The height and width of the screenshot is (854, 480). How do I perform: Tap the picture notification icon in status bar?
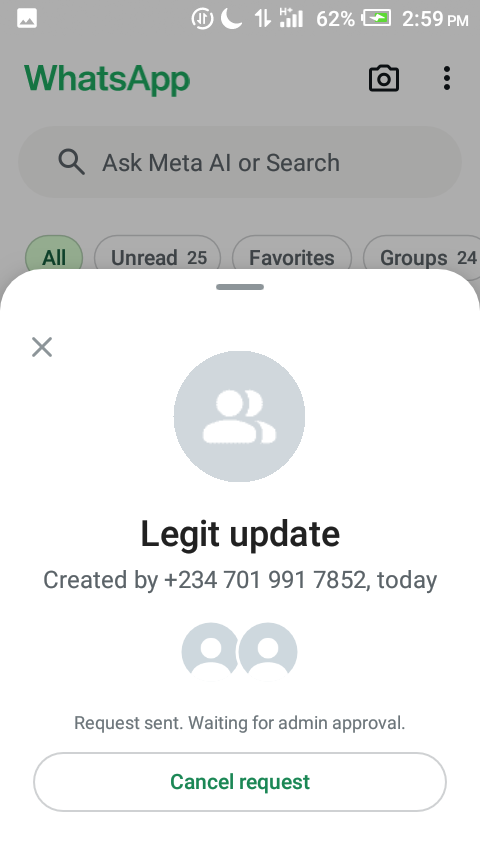tap(27, 19)
